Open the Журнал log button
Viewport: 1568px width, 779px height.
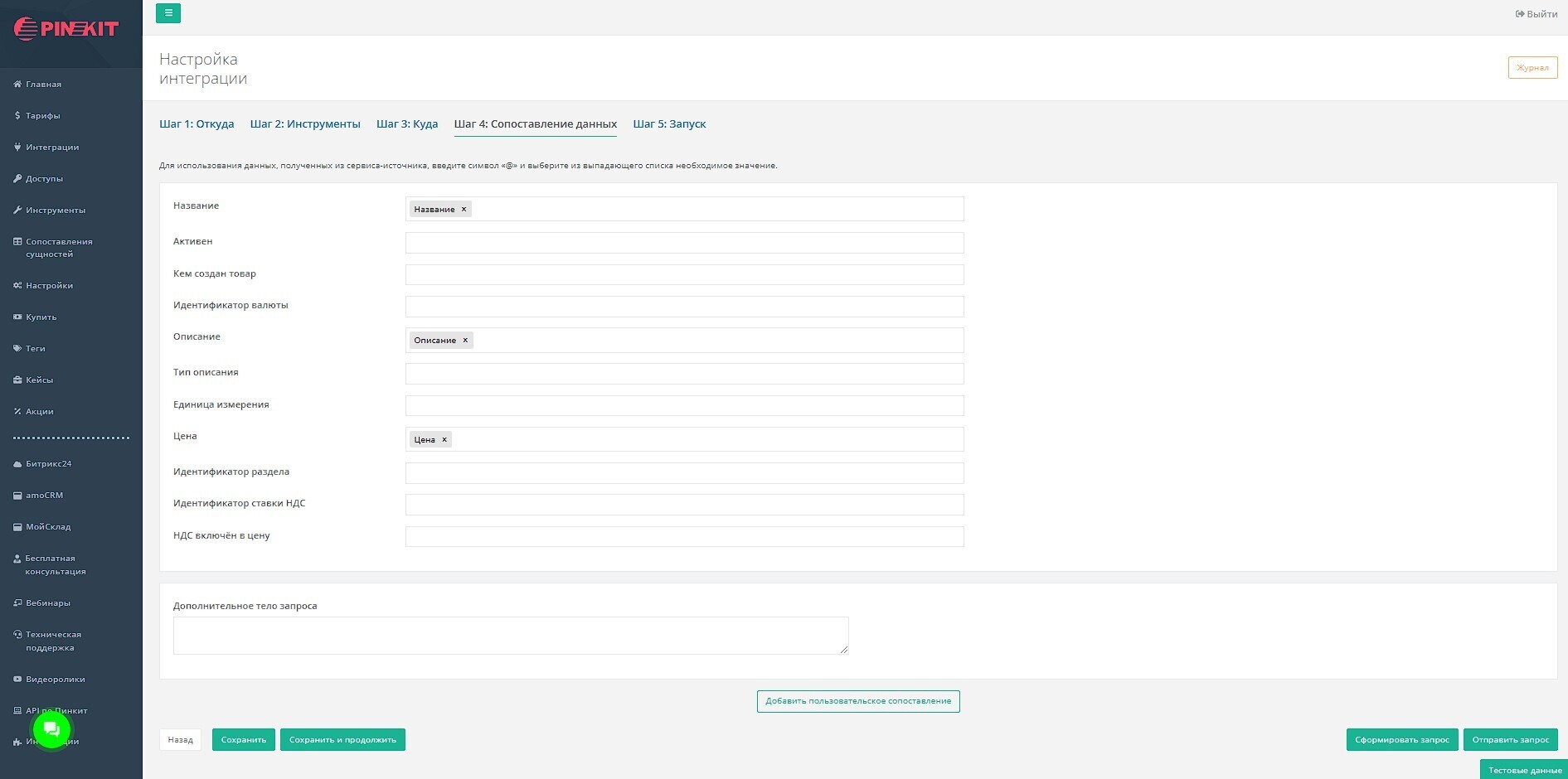(x=1532, y=68)
